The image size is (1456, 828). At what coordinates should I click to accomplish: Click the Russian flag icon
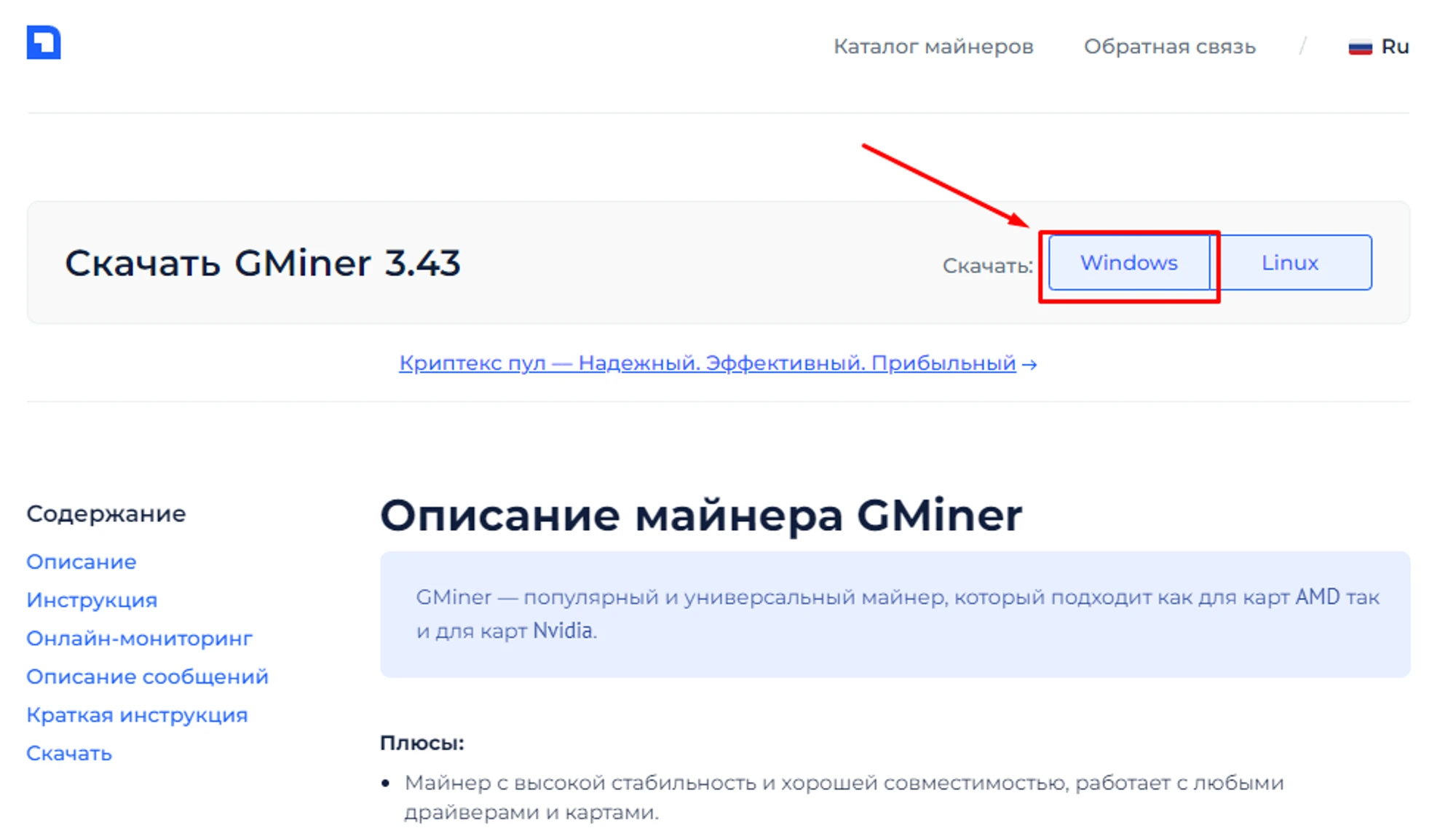coord(1359,47)
